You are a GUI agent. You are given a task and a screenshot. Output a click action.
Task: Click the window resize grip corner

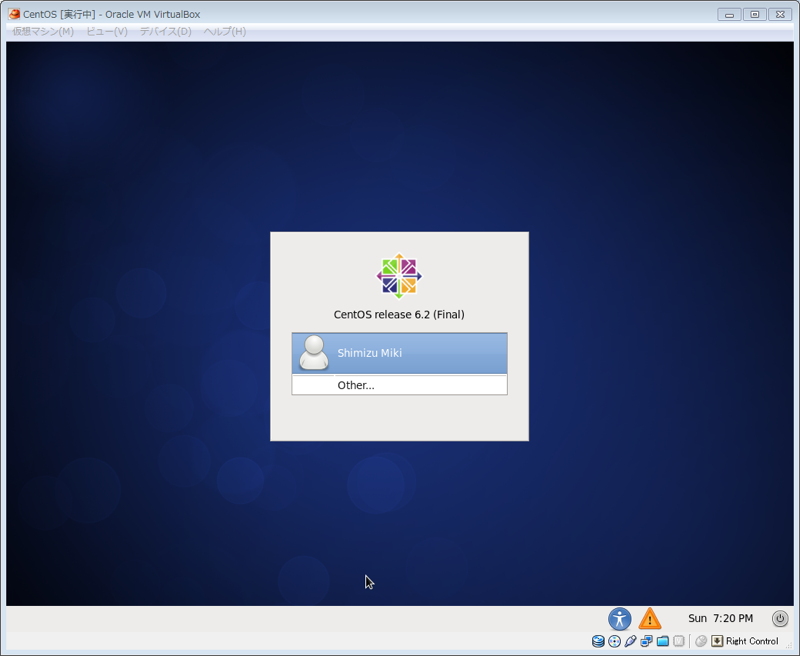click(x=789, y=645)
